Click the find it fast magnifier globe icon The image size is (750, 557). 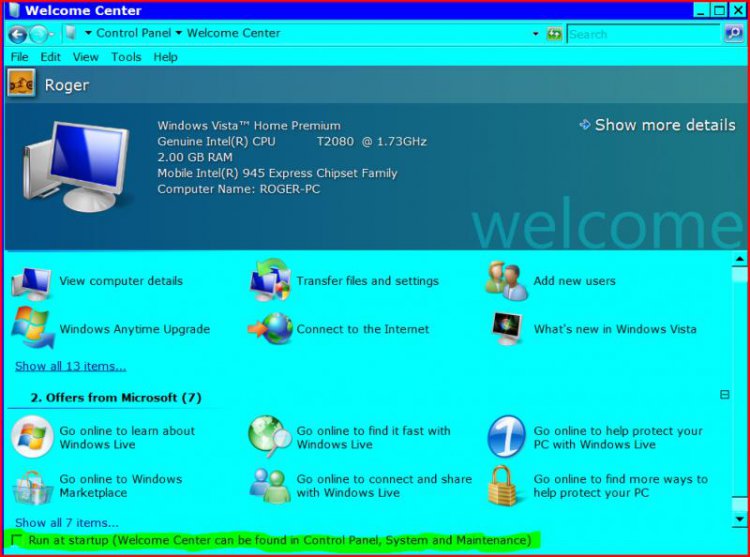pyautogui.click(x=270, y=436)
